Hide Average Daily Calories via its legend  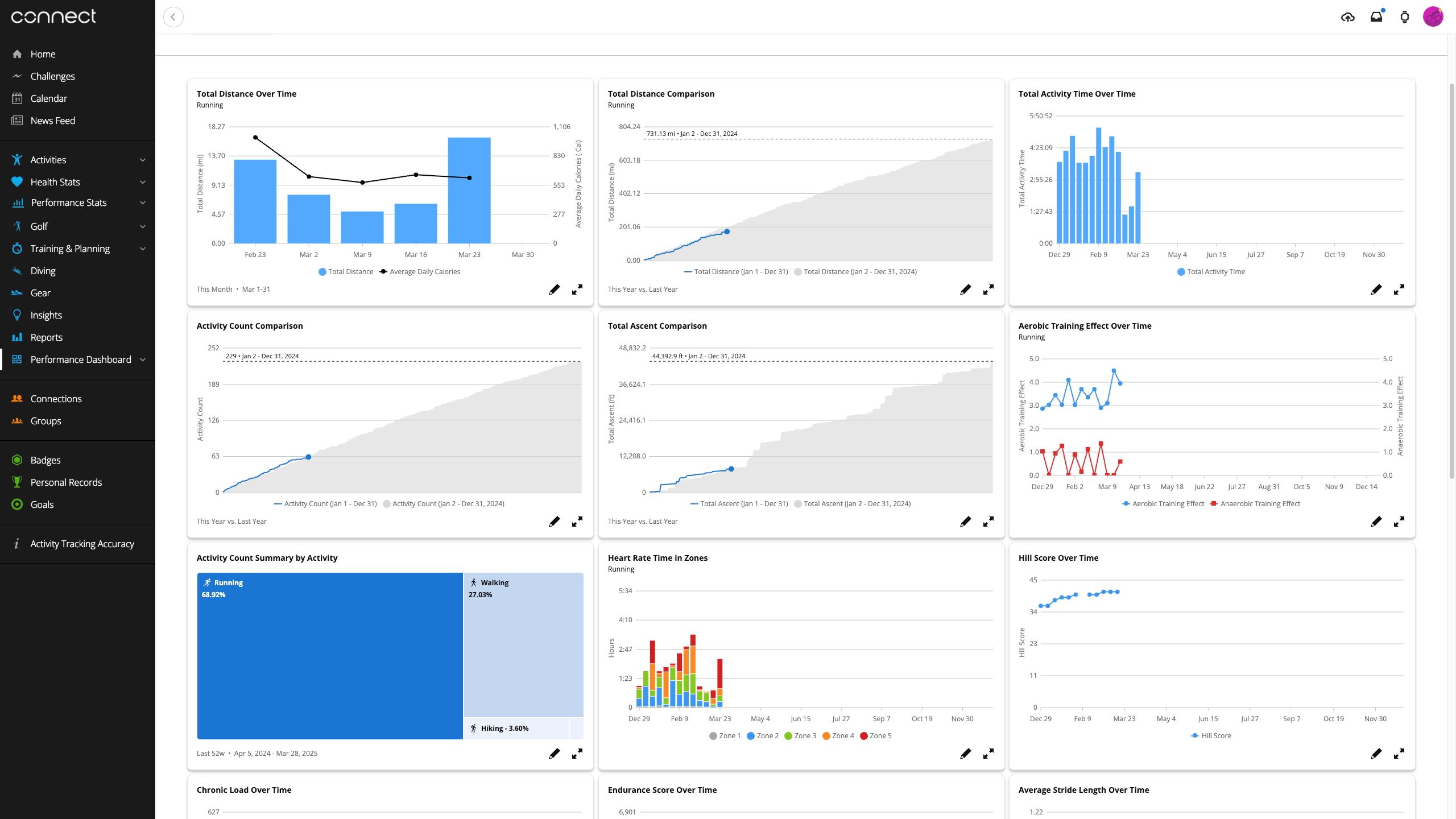pyautogui.click(x=421, y=271)
